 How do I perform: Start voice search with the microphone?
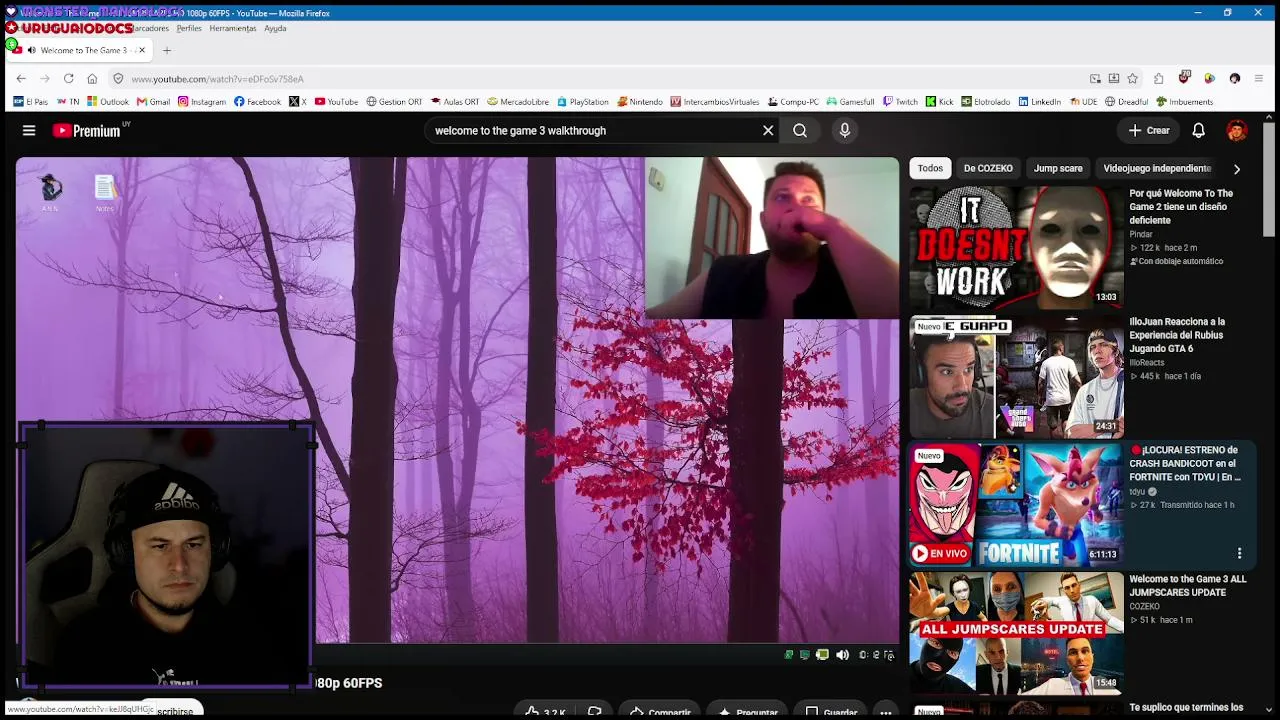pos(845,130)
